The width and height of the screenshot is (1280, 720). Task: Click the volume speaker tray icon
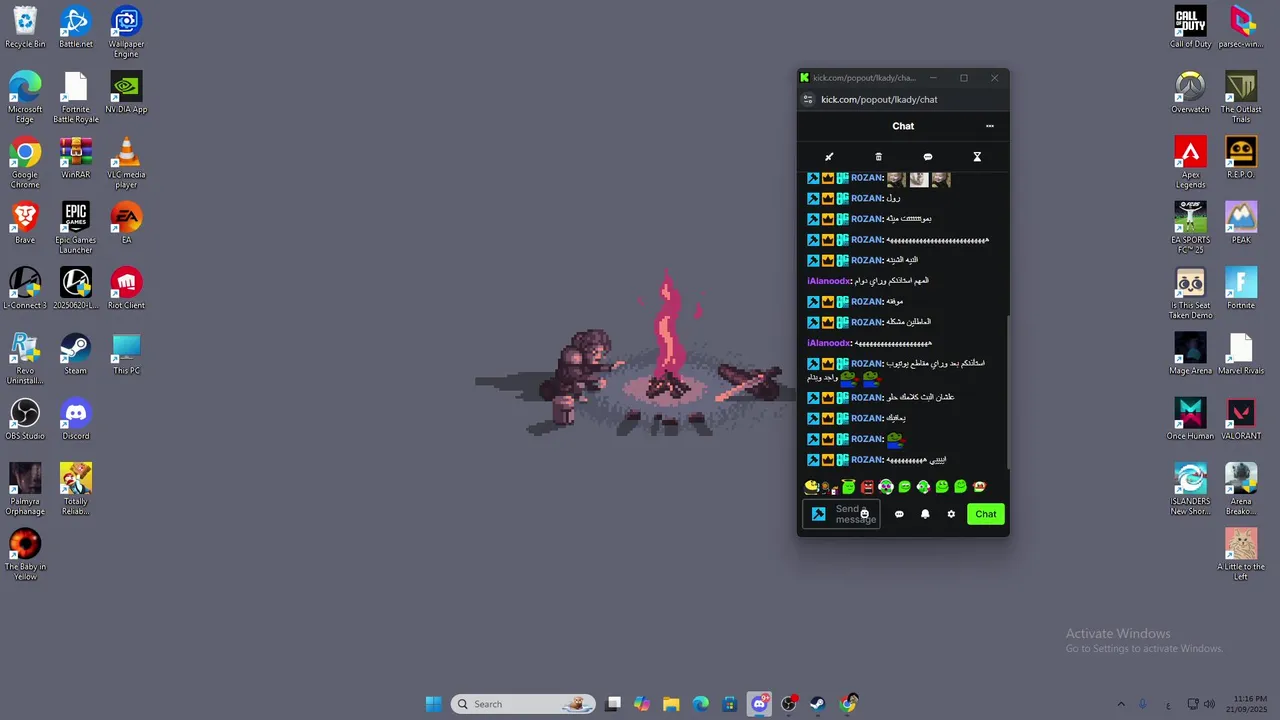coord(1209,704)
